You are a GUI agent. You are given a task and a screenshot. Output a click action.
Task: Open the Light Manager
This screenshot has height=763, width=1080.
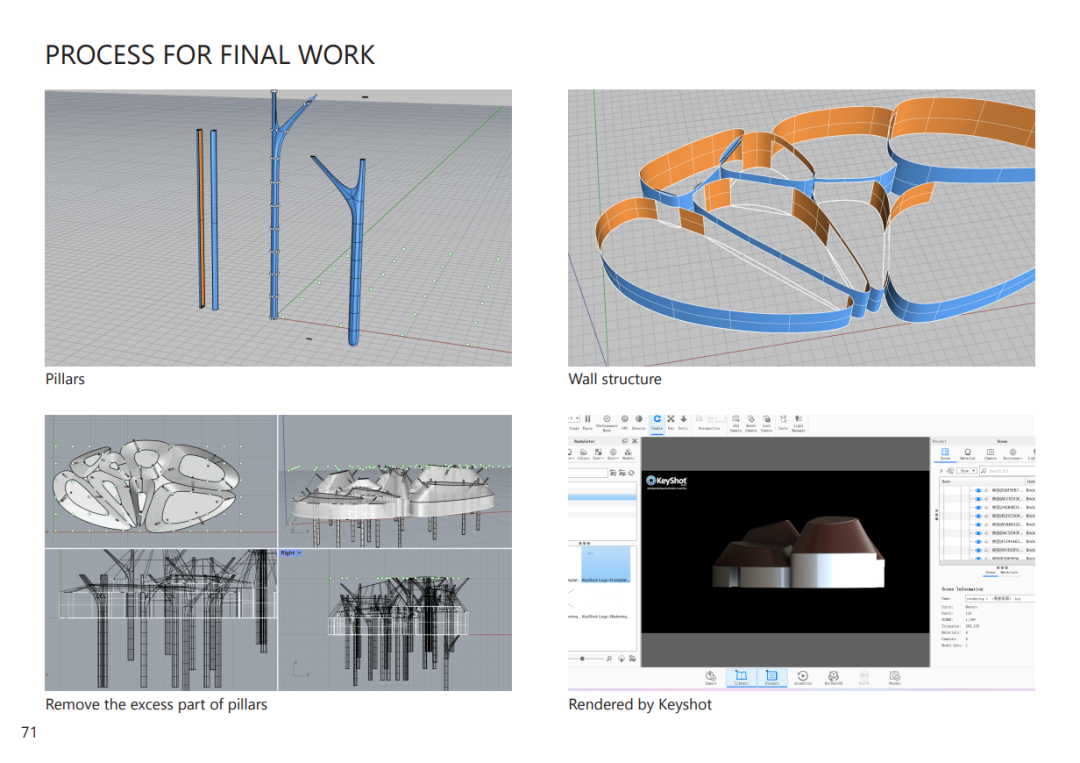[798, 421]
